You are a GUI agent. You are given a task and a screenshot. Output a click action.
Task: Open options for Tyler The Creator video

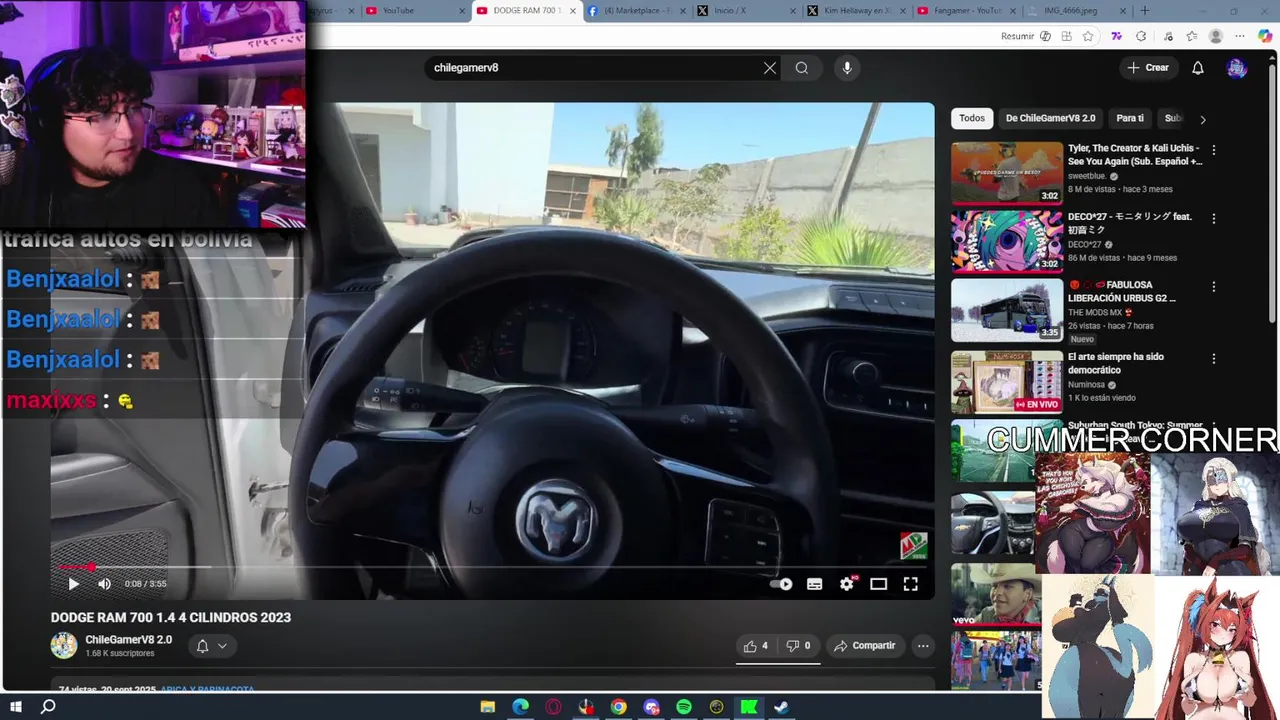pyautogui.click(x=1214, y=150)
